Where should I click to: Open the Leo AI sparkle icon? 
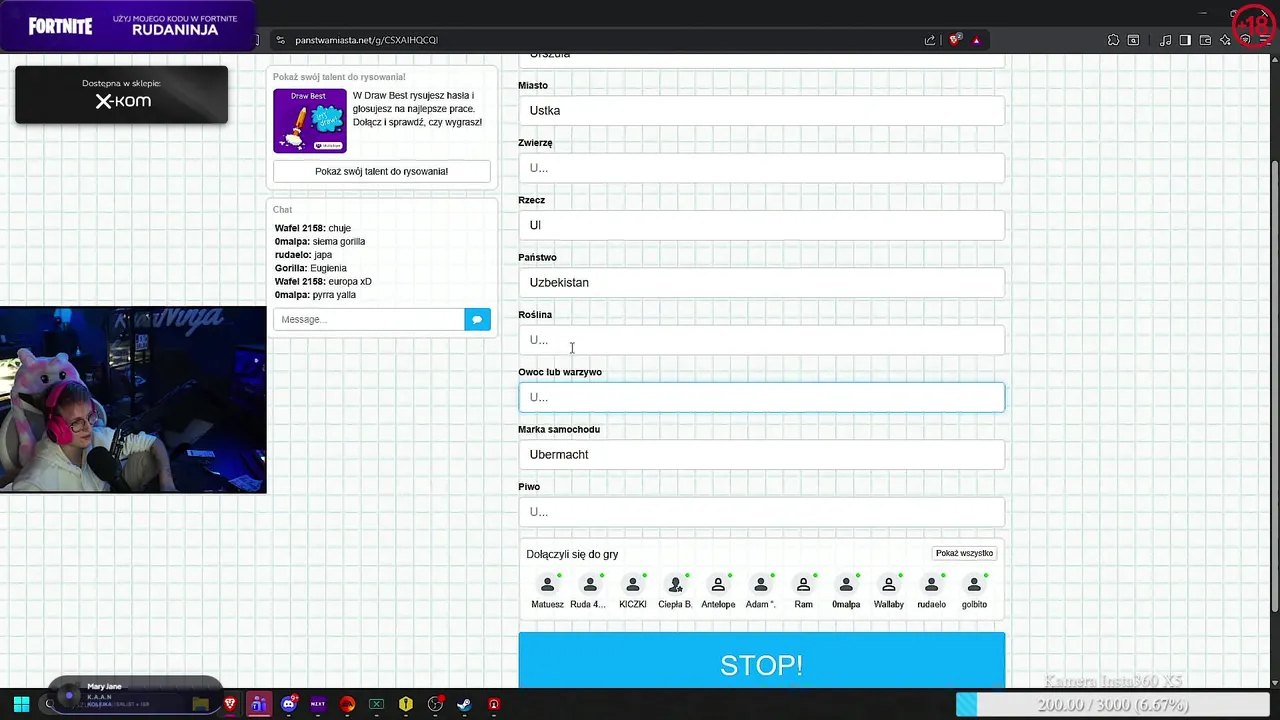[x=1225, y=40]
